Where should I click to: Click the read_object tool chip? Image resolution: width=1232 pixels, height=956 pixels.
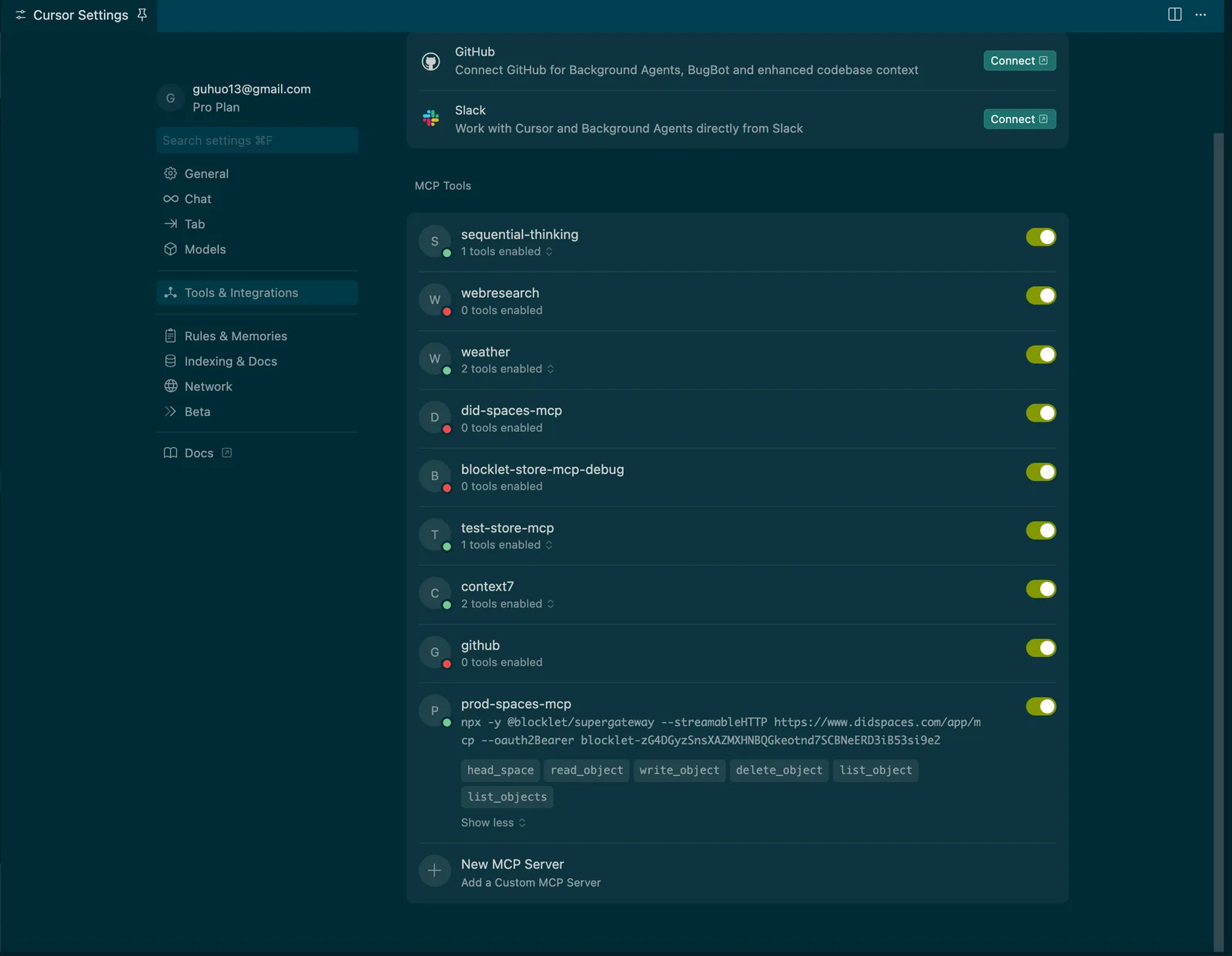[x=587, y=770]
